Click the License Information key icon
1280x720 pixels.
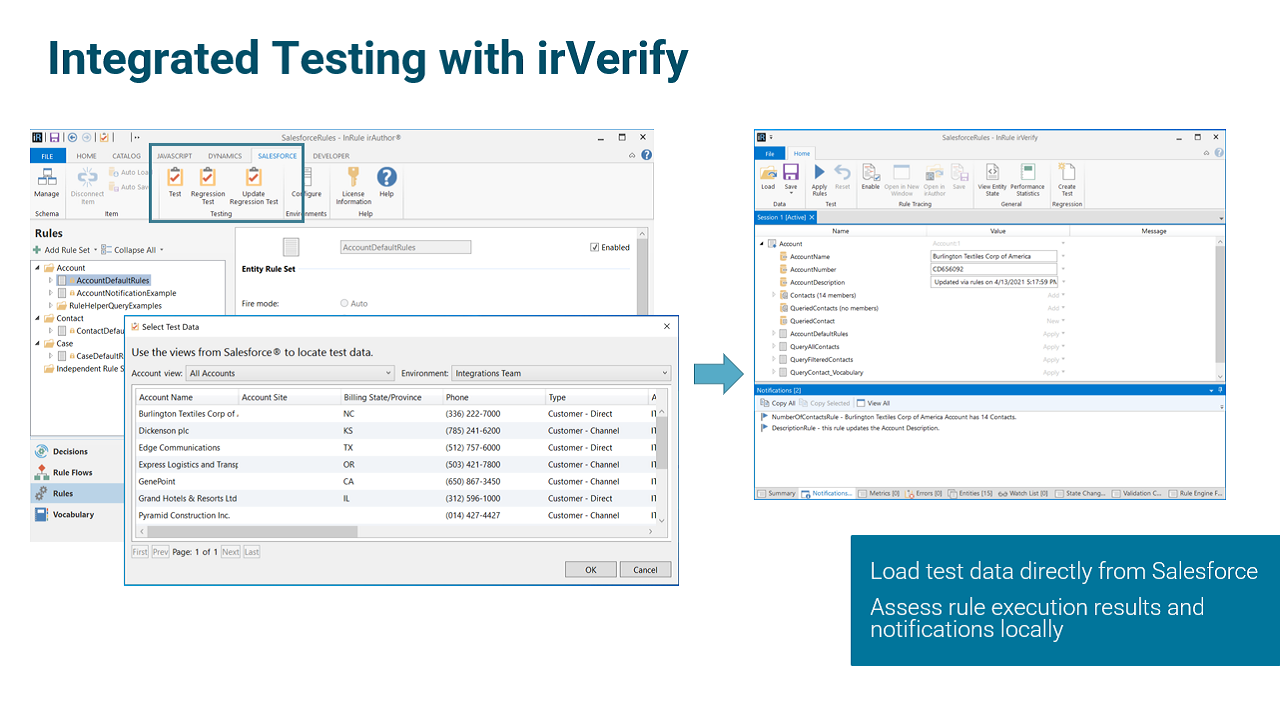click(x=353, y=178)
